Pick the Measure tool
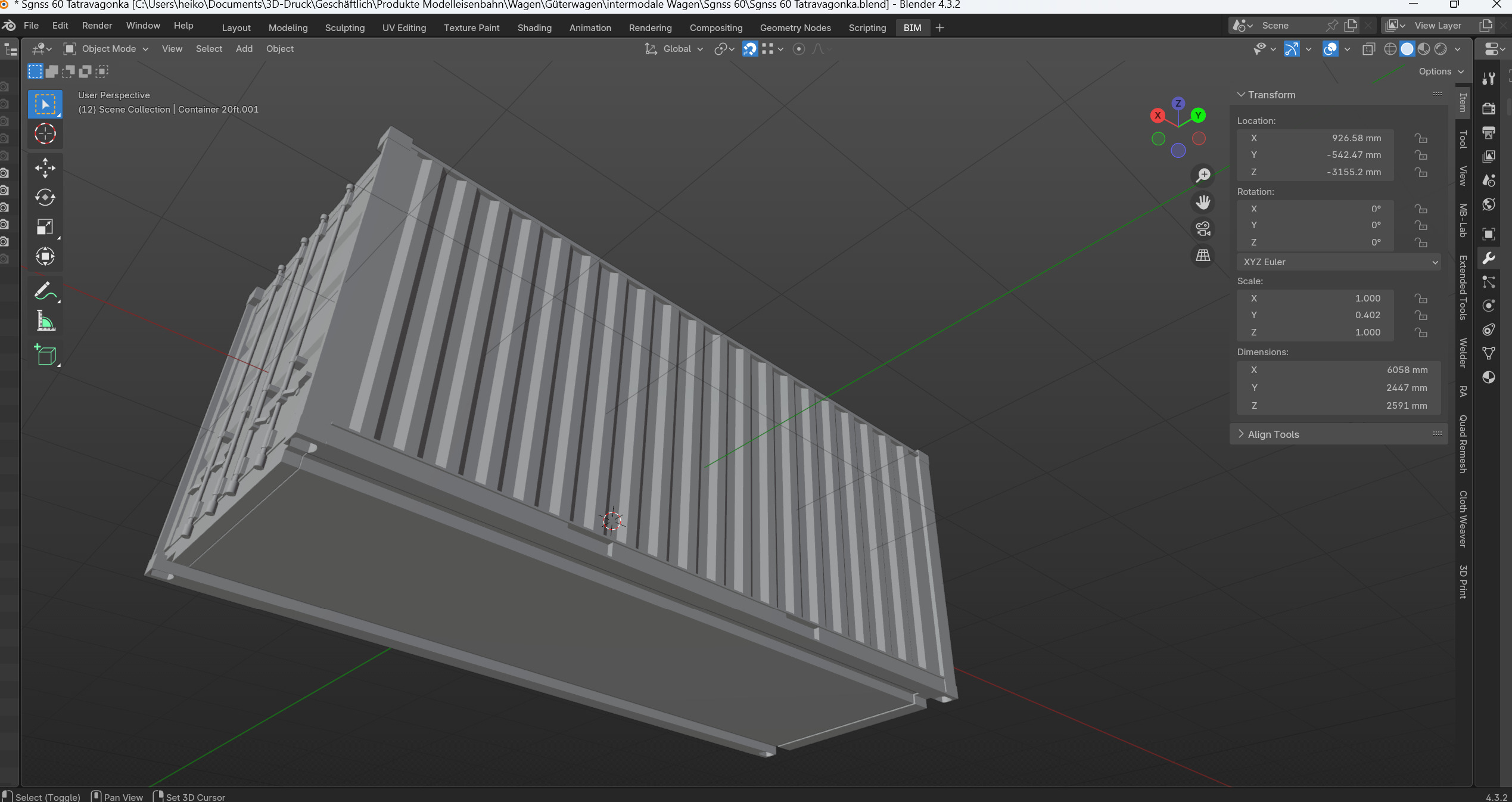The image size is (1512, 802). click(x=45, y=321)
